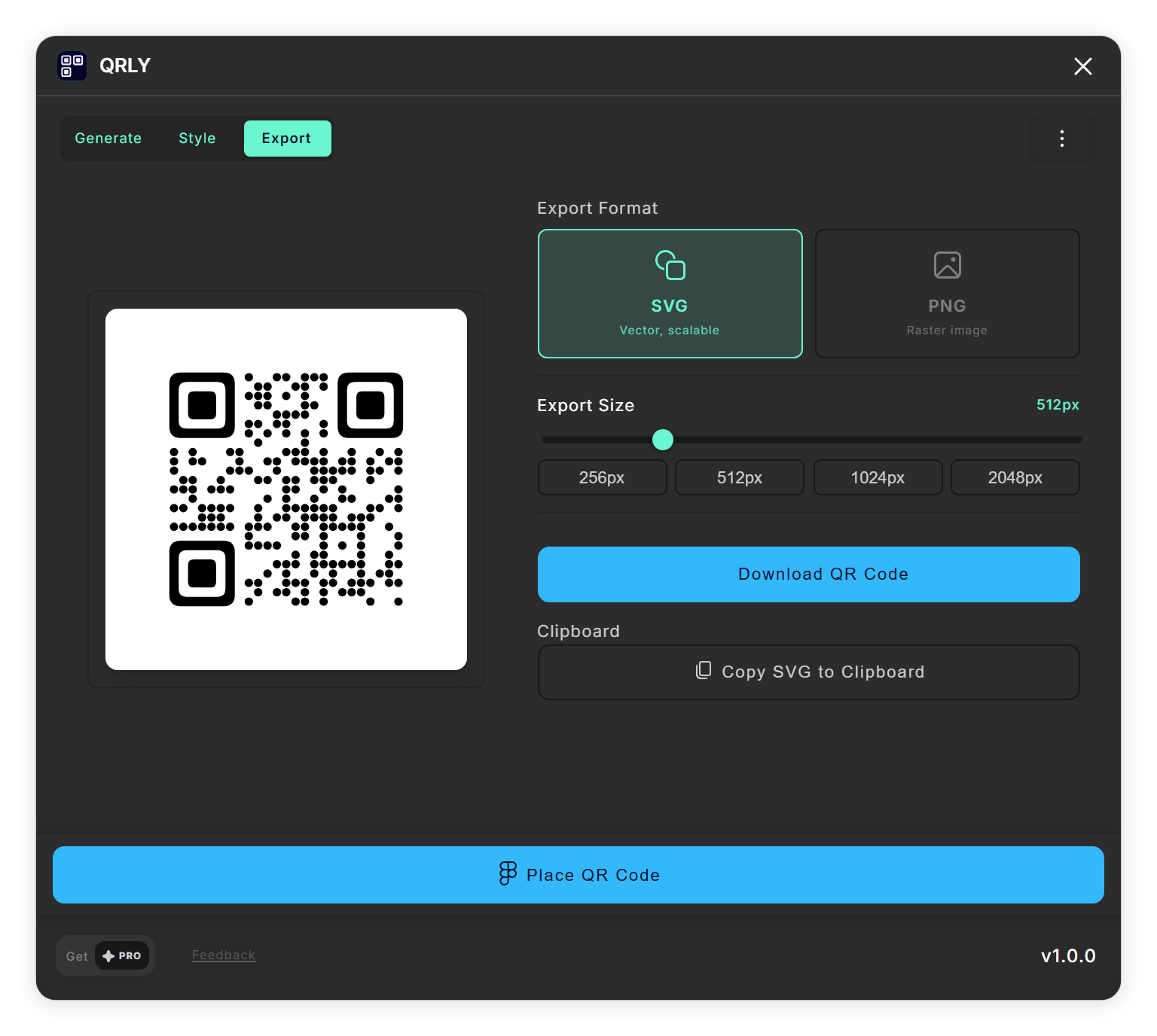
Task: Open the Get PRO upgrade badge
Action: [105, 955]
